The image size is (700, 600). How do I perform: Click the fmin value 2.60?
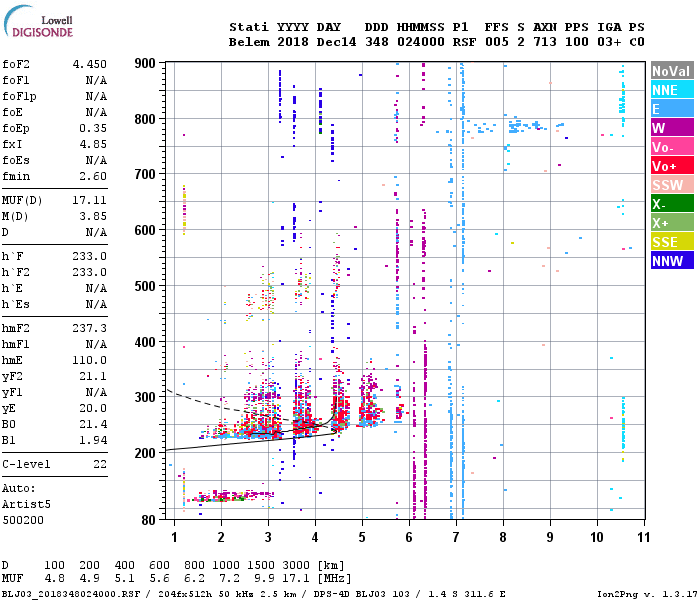click(x=93, y=176)
